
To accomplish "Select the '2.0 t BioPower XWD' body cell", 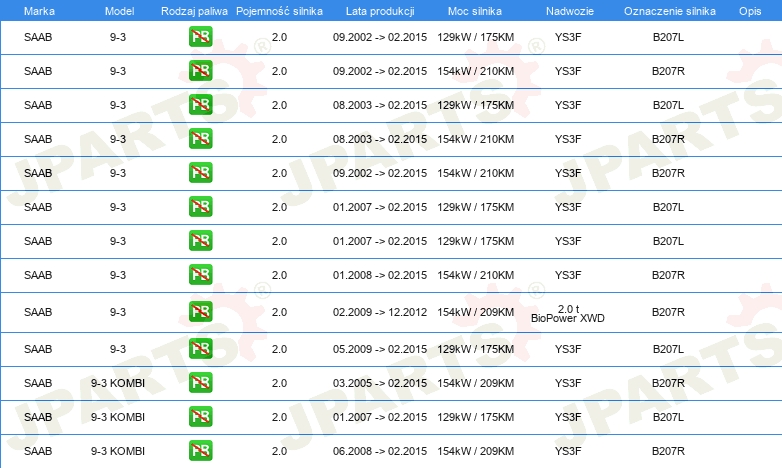I will tap(568, 313).
